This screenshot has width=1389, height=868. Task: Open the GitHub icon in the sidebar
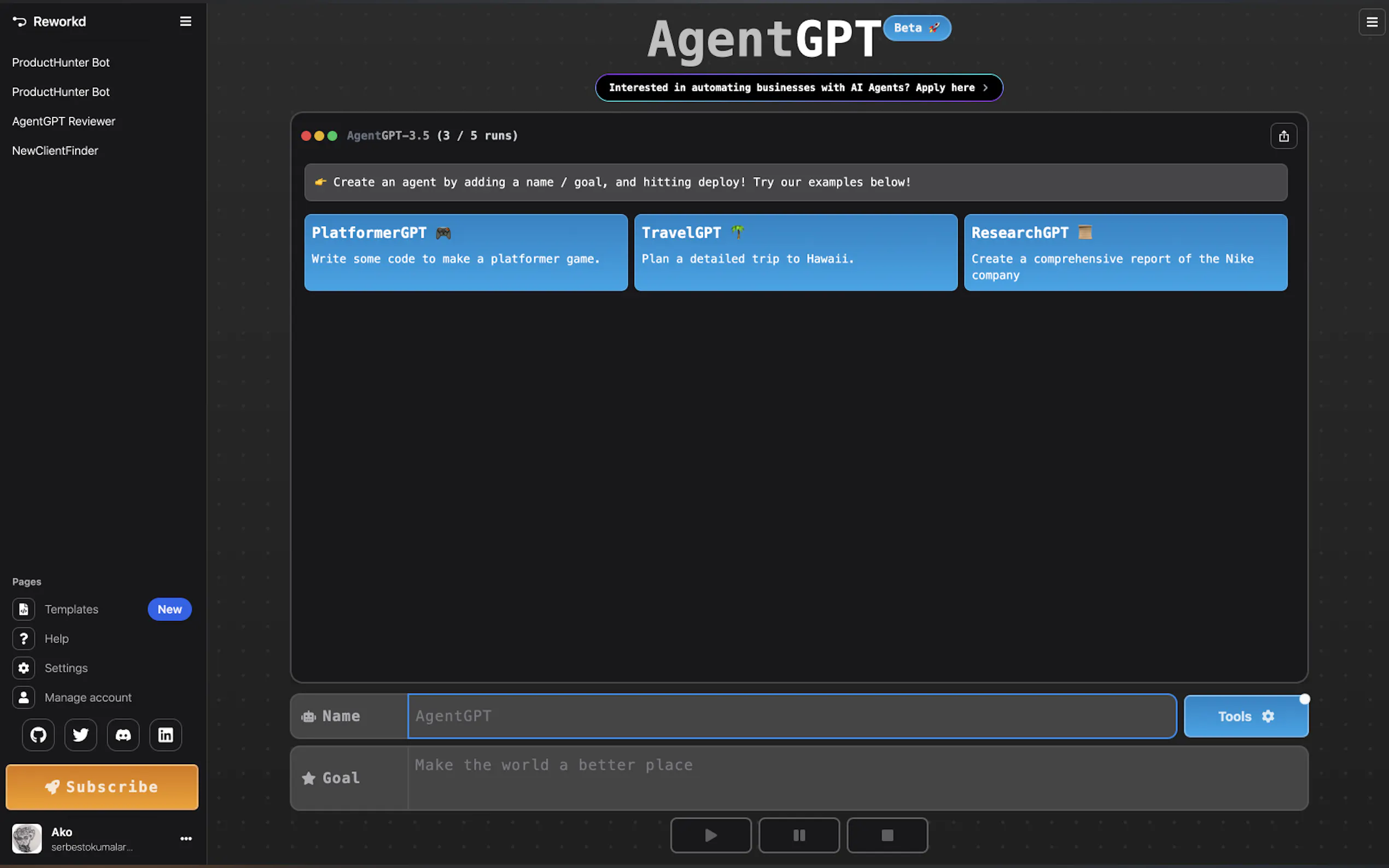(x=37, y=735)
